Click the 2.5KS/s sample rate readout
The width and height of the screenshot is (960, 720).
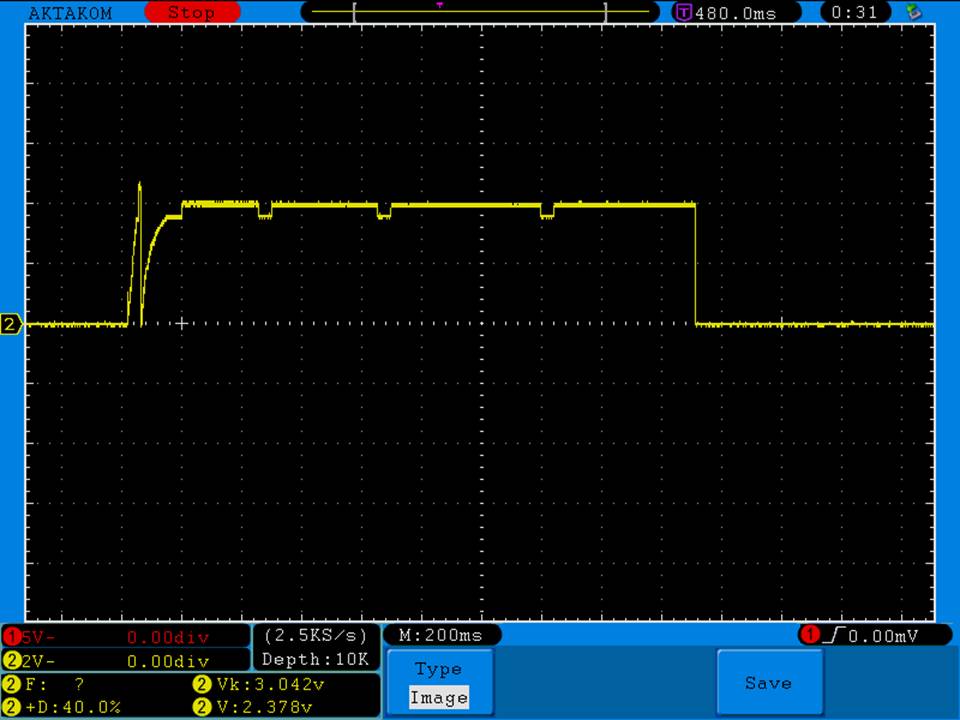[315, 635]
